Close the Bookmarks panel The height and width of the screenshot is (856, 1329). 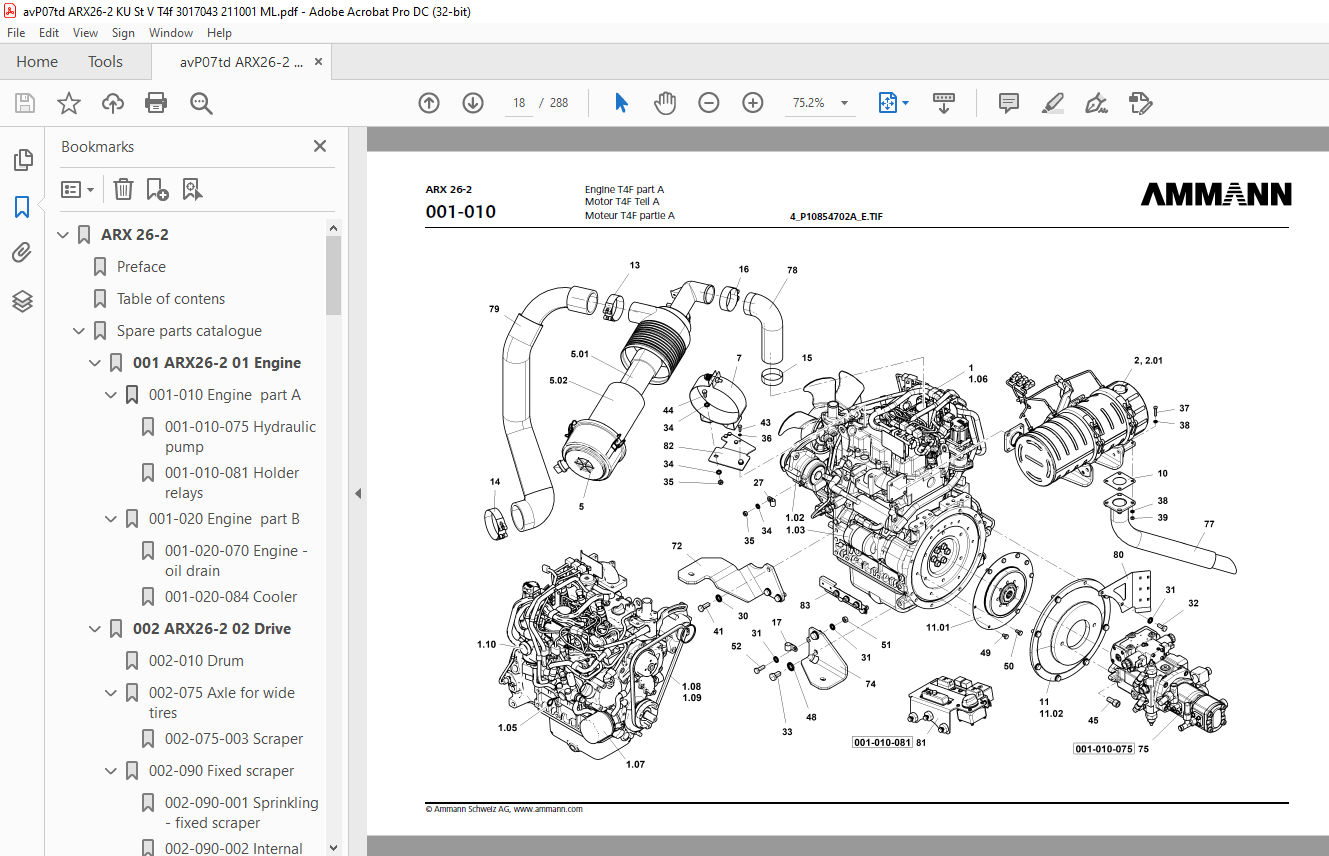tap(320, 146)
